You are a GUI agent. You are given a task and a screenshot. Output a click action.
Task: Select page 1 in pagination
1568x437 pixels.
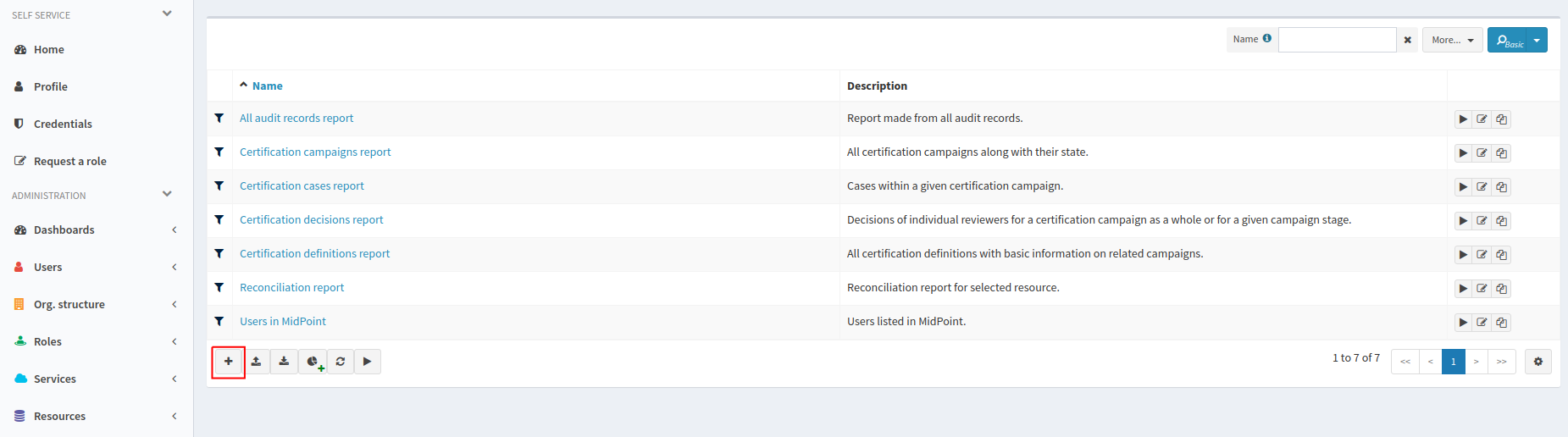click(1454, 362)
